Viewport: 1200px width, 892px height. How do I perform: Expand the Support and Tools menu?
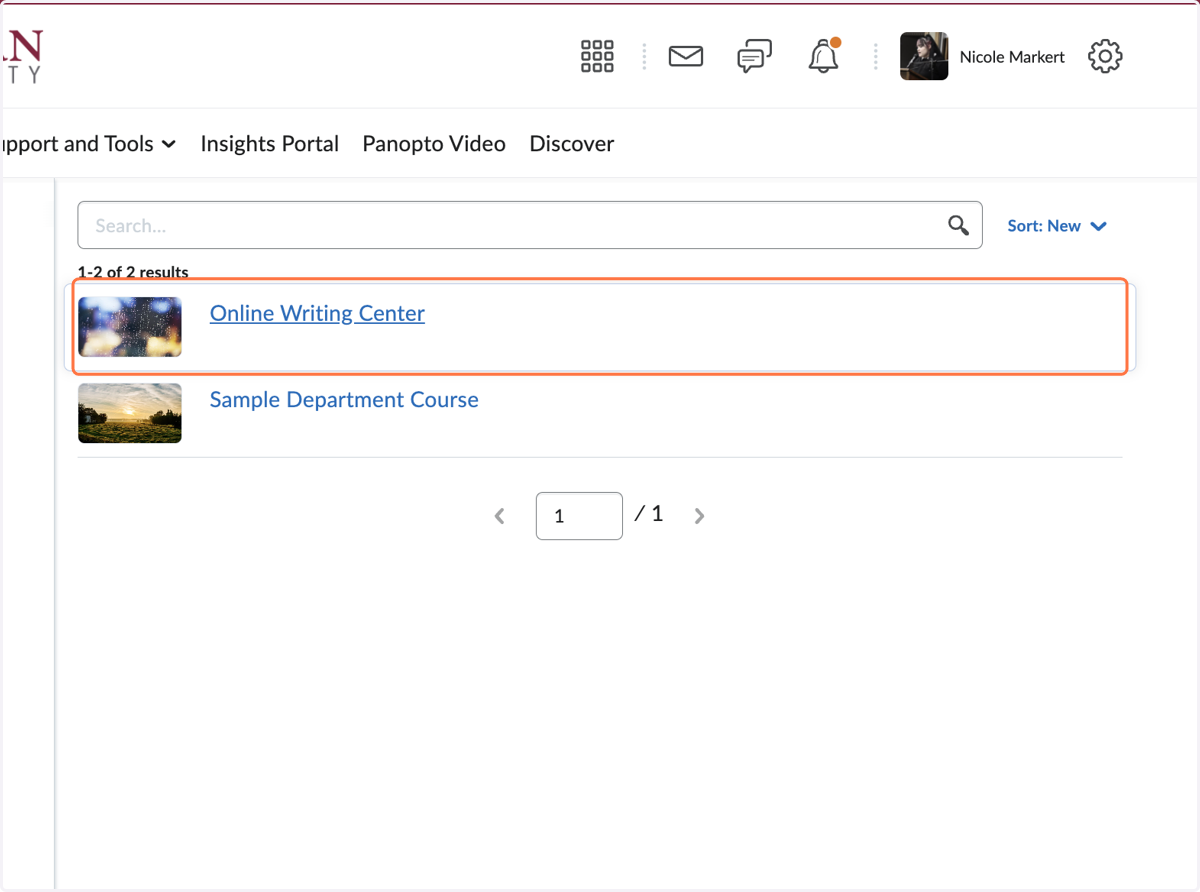[88, 144]
